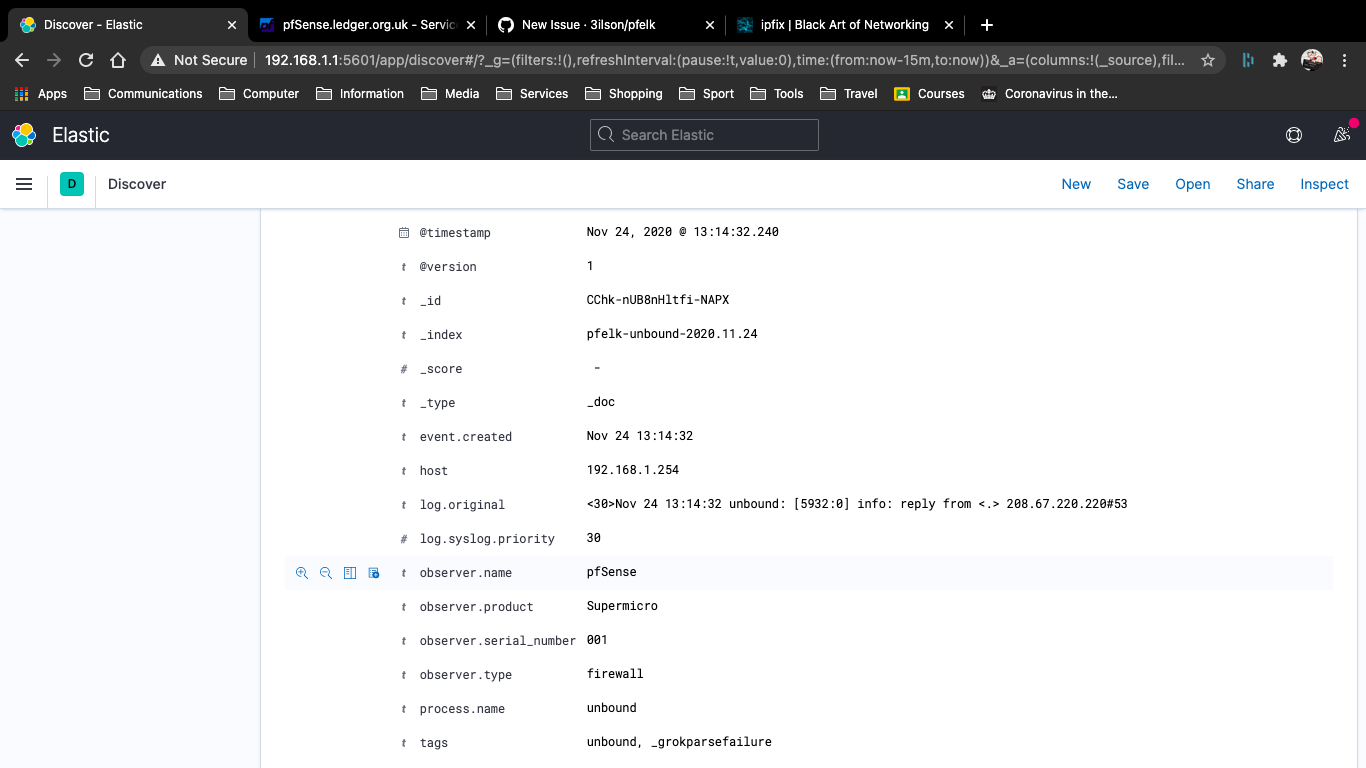Select the Discover - Elastic tab
This screenshot has width=1366, height=768.
pyautogui.click(x=128, y=25)
